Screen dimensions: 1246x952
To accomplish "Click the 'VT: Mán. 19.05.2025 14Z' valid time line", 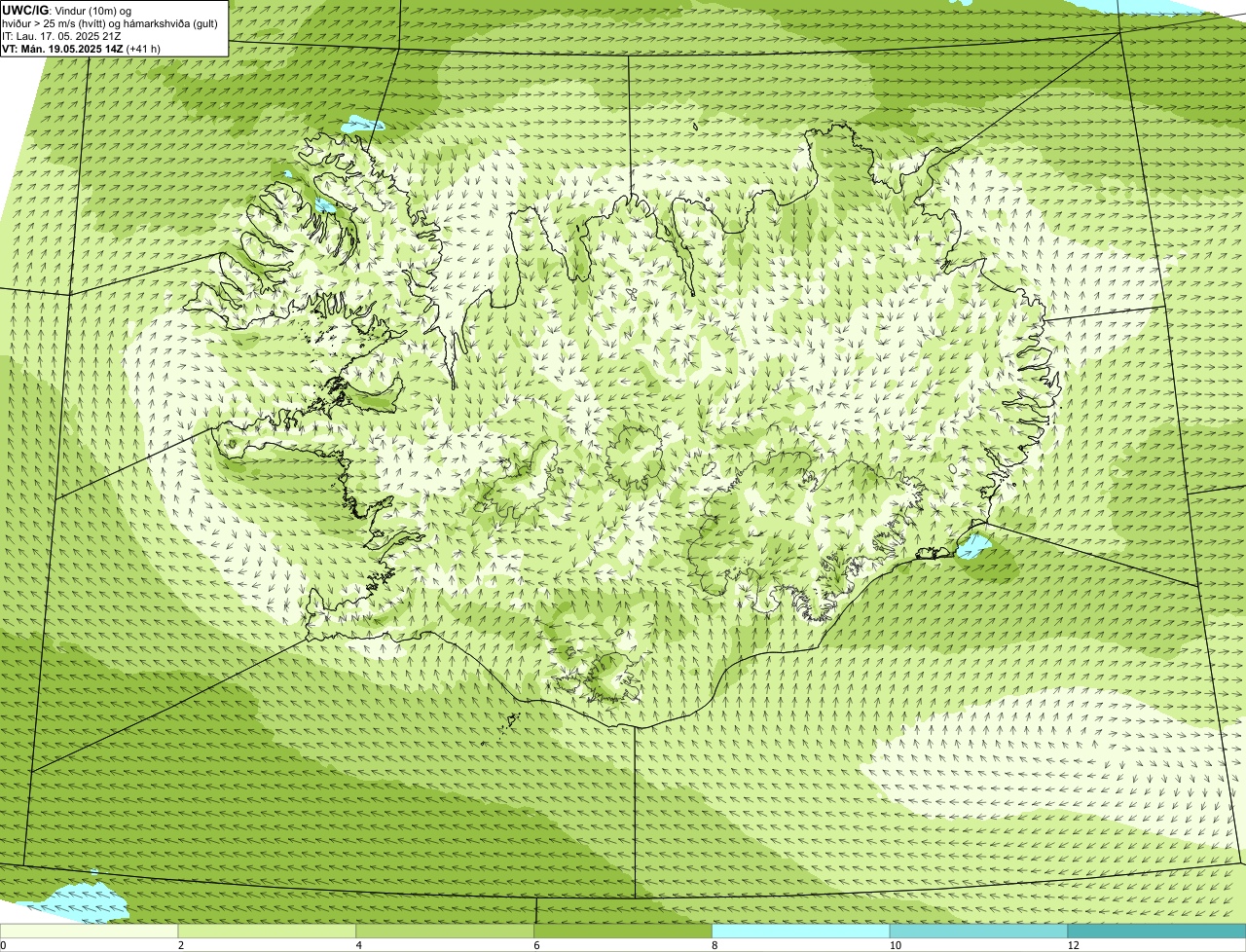I will pos(82,49).
